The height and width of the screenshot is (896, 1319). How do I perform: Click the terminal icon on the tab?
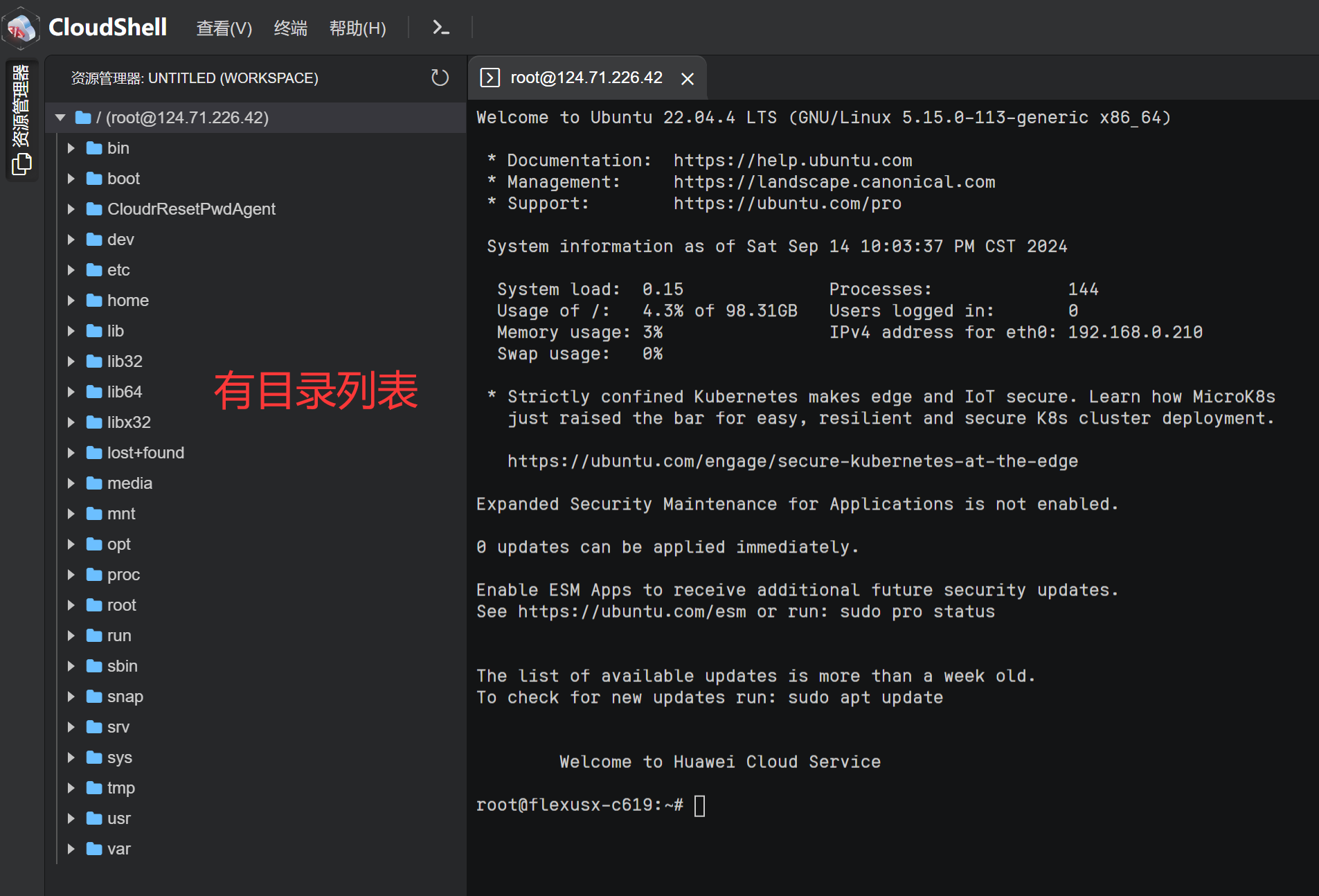(x=490, y=78)
